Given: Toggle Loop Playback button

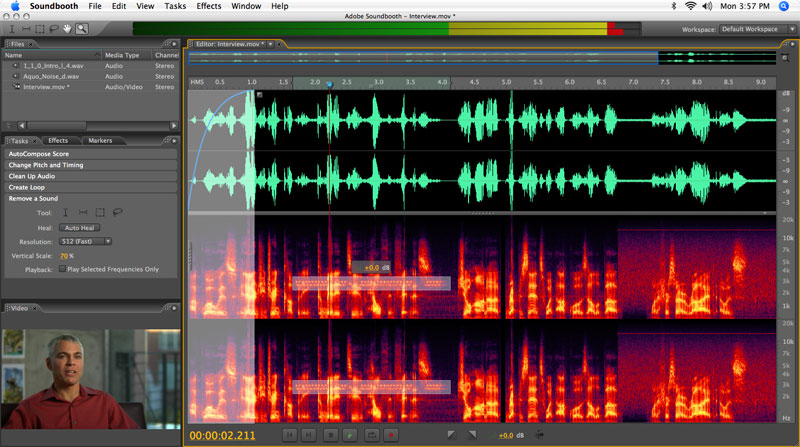Looking at the screenshot, I should tap(371, 435).
